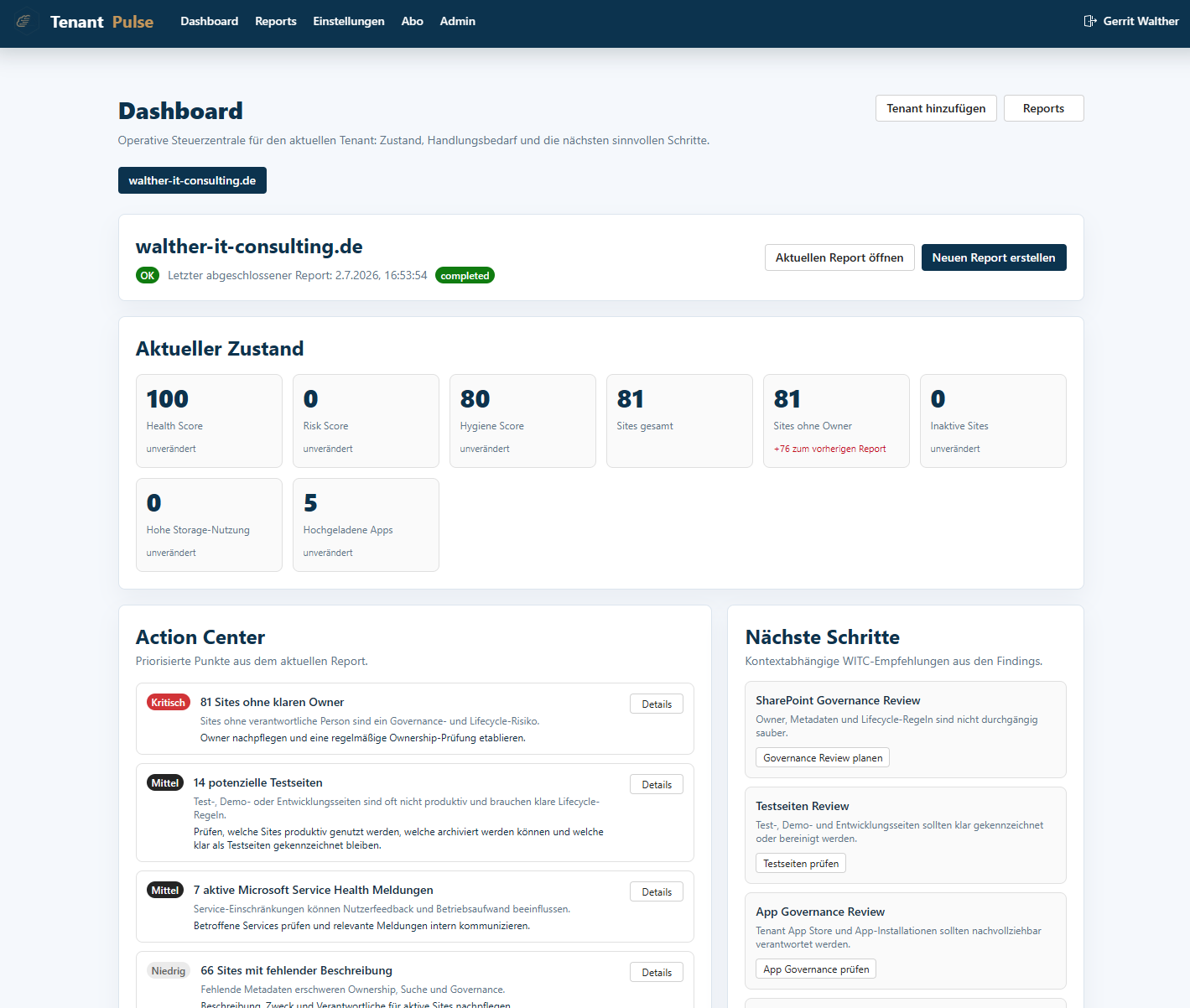The width and height of the screenshot is (1190, 1008).
Task: Select the Sites ohne Owner card
Action: coord(836,421)
